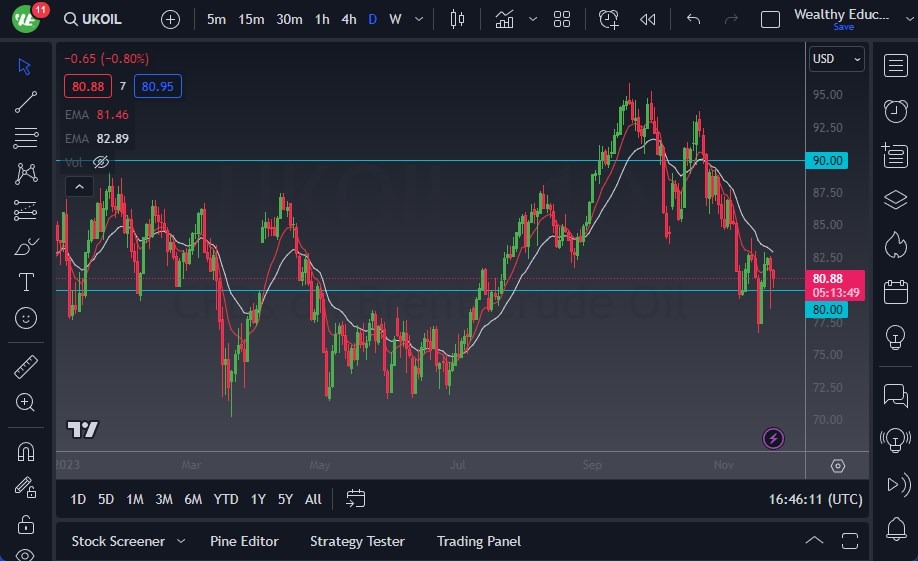The height and width of the screenshot is (561, 918).
Task: Switch to the Strategy Tester tab
Action: click(x=357, y=541)
